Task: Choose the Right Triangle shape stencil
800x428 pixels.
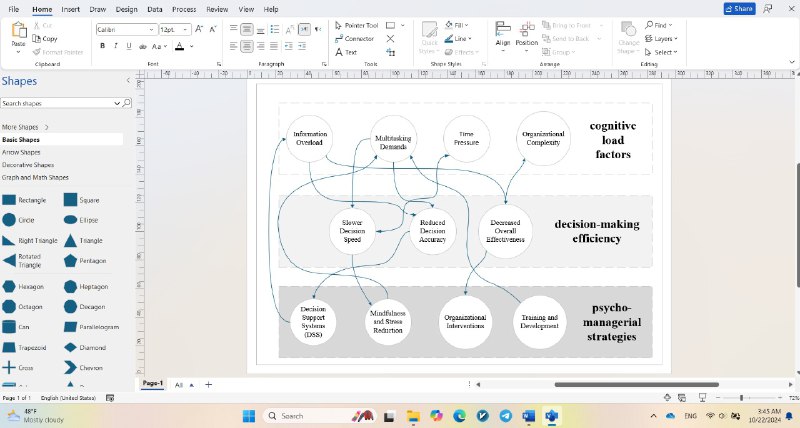Action: [x=30, y=240]
